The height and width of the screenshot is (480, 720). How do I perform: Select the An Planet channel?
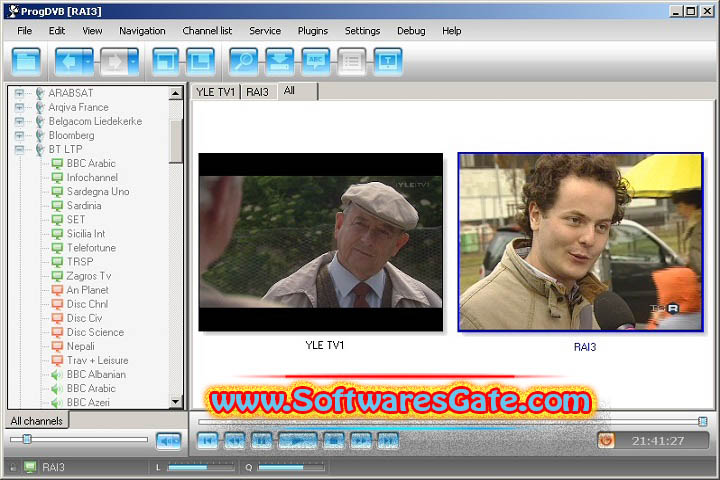click(x=87, y=290)
